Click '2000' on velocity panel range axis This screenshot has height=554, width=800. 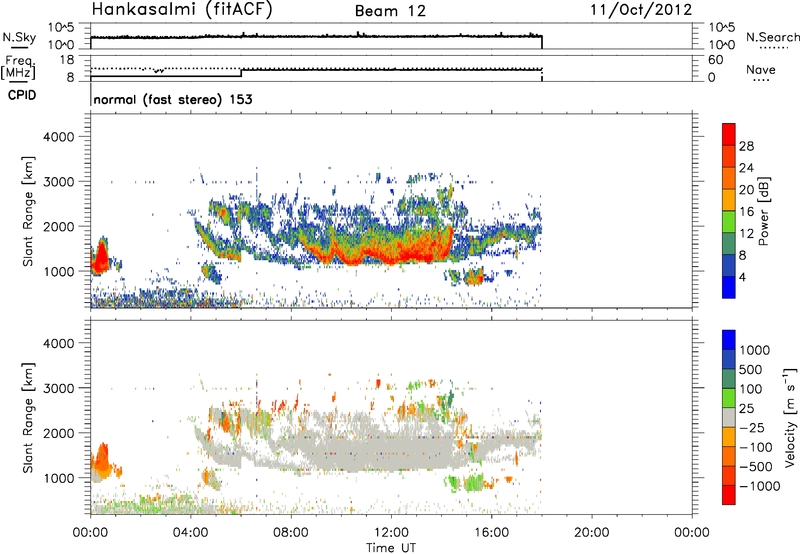58,433
